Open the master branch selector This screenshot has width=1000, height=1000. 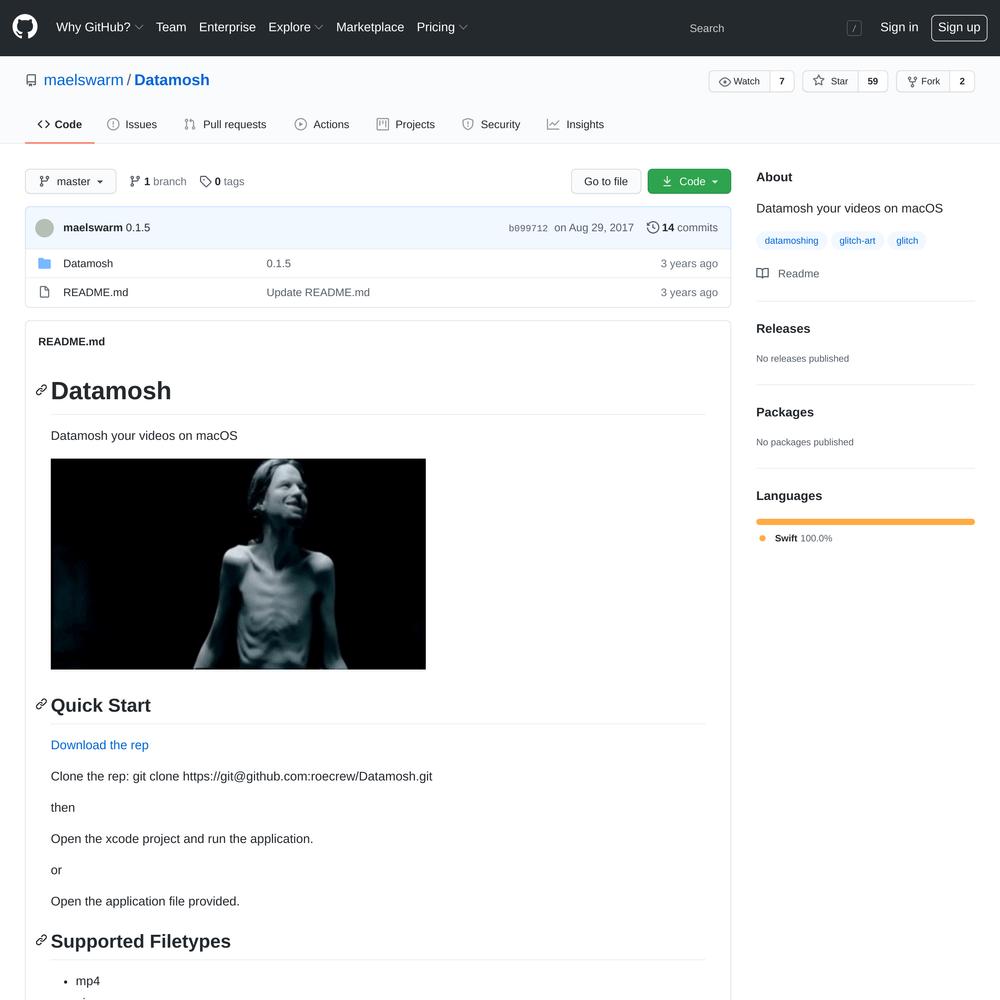tap(71, 182)
